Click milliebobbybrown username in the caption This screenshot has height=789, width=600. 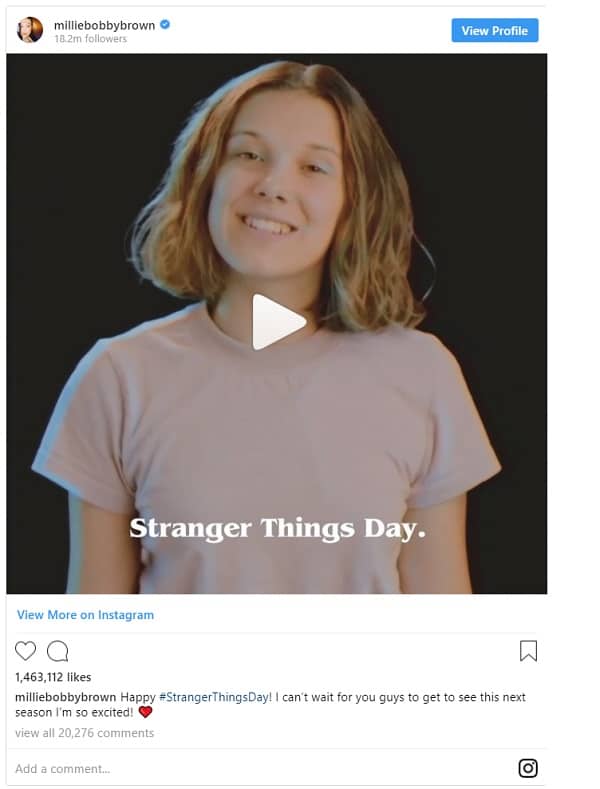click(x=65, y=697)
